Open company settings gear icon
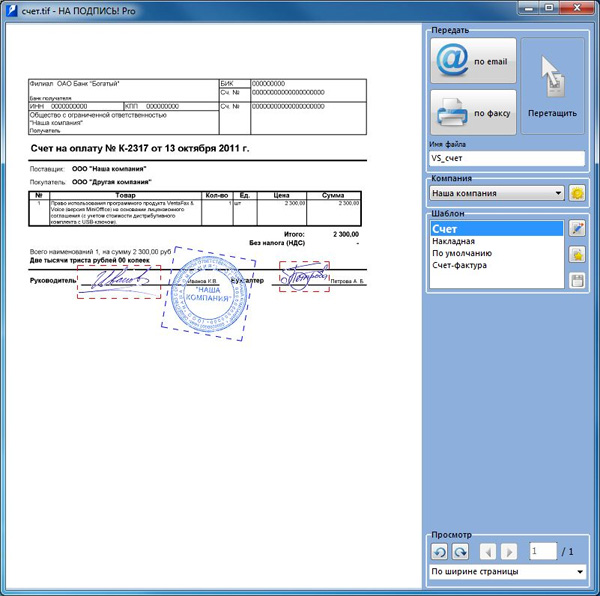600x596 pixels. [577, 193]
